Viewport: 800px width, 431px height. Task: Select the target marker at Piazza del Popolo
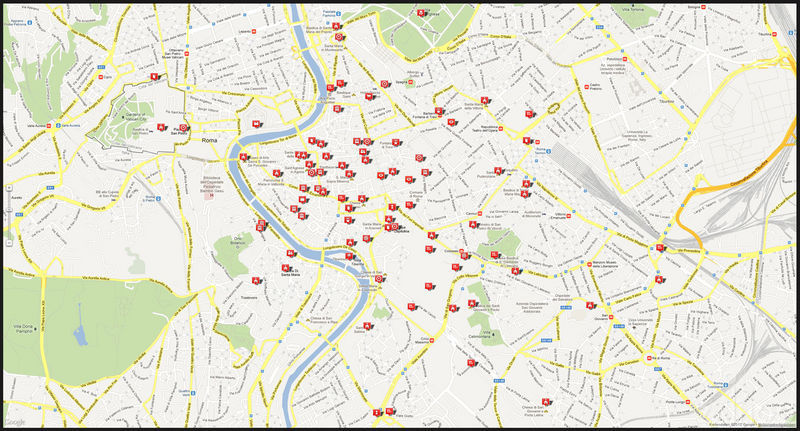point(338,37)
